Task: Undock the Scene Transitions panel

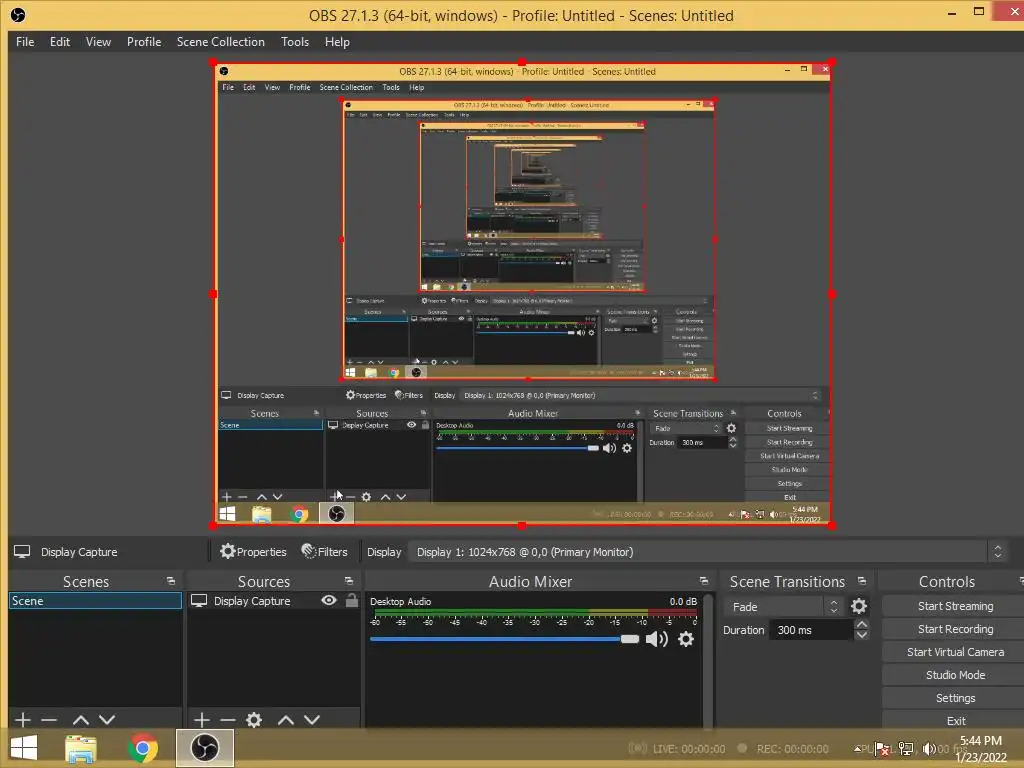Action: pos(862,581)
